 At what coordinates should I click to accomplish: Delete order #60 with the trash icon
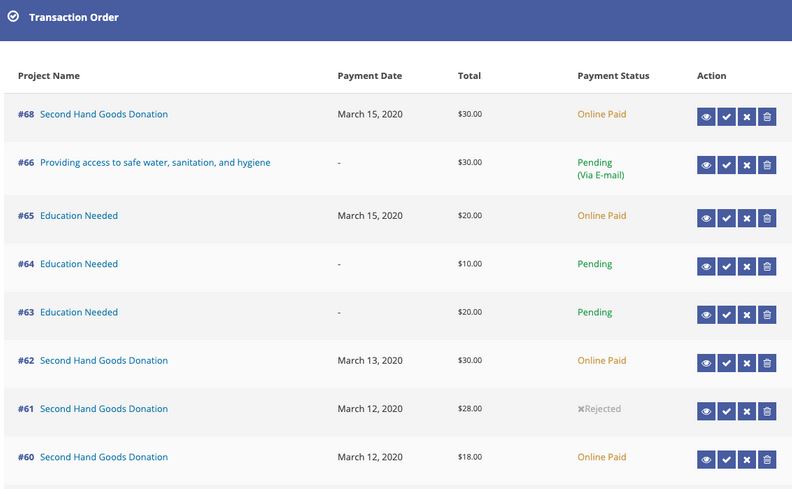pos(767,460)
